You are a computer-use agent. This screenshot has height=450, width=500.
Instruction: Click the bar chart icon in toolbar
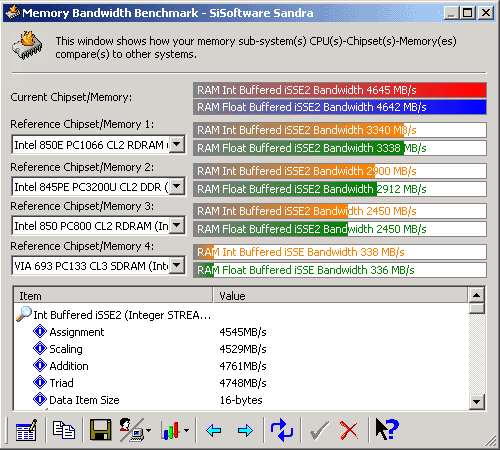[170, 430]
